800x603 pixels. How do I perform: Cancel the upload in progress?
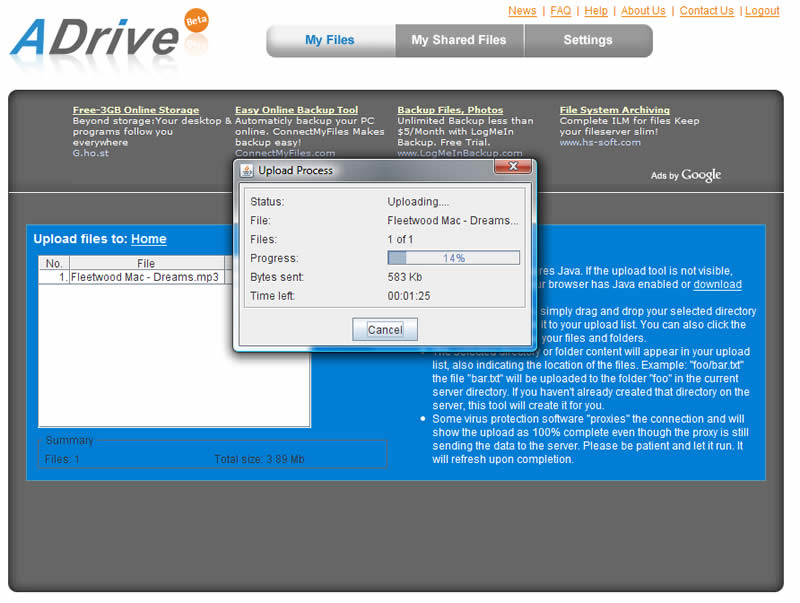[x=385, y=330]
